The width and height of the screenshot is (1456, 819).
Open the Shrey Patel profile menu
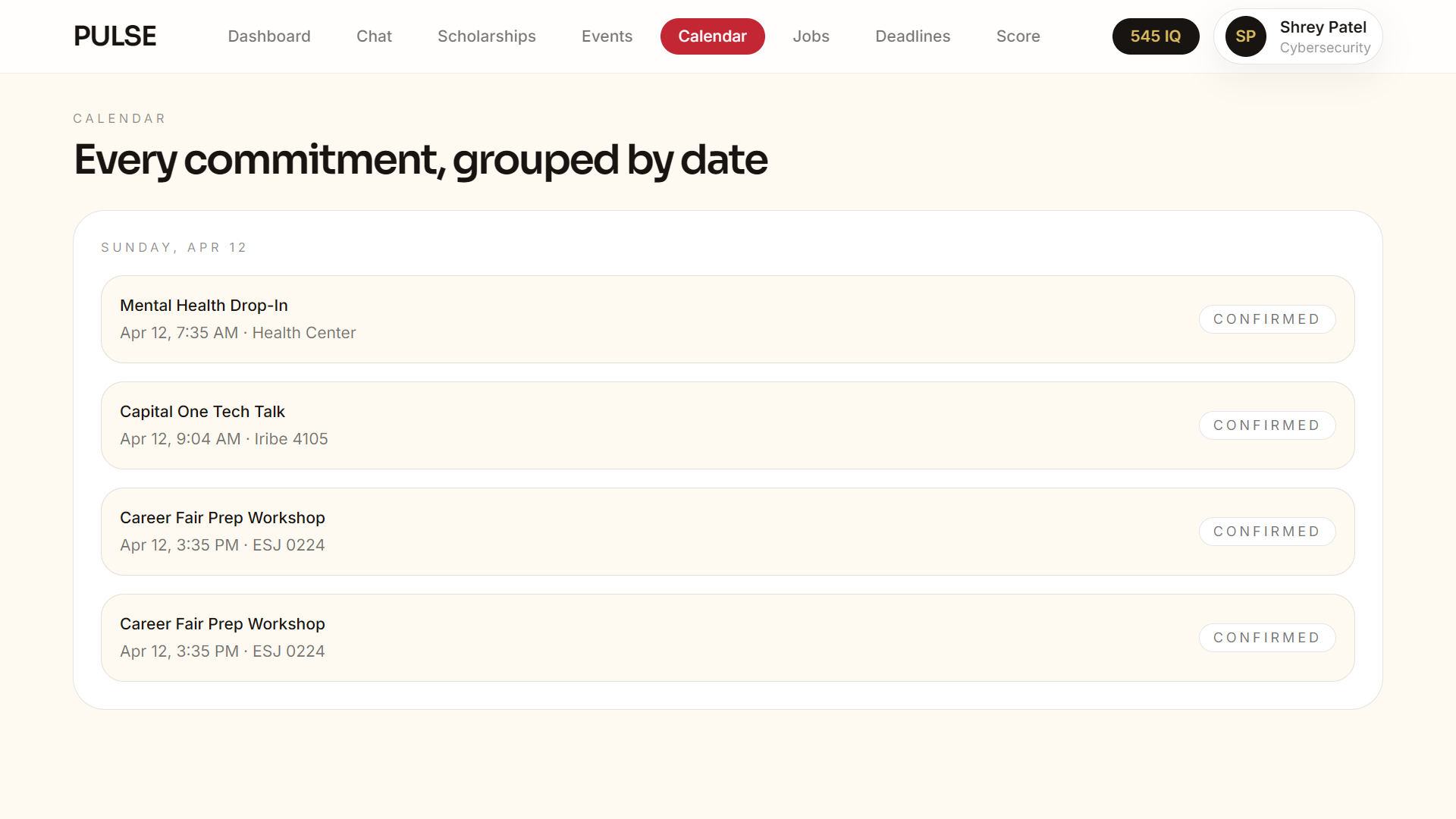click(x=1323, y=36)
